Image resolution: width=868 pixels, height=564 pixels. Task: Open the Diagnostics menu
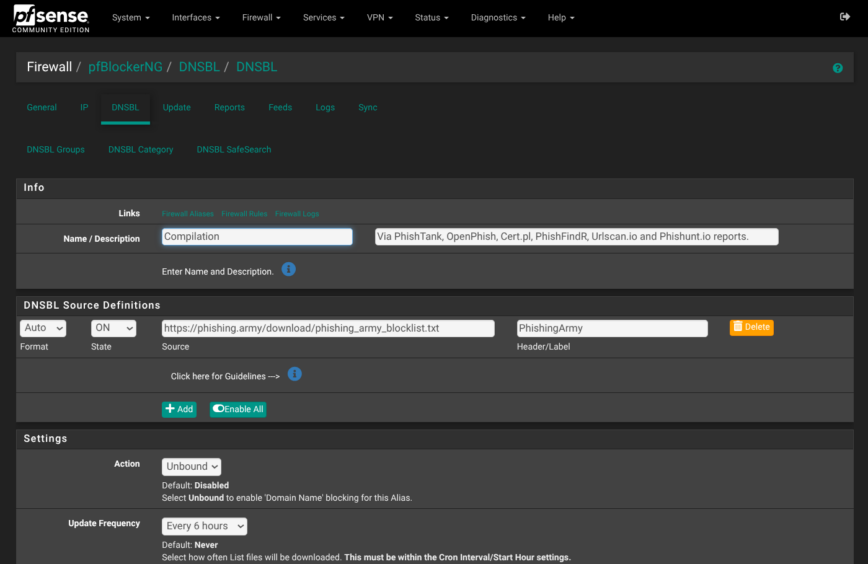[498, 18]
